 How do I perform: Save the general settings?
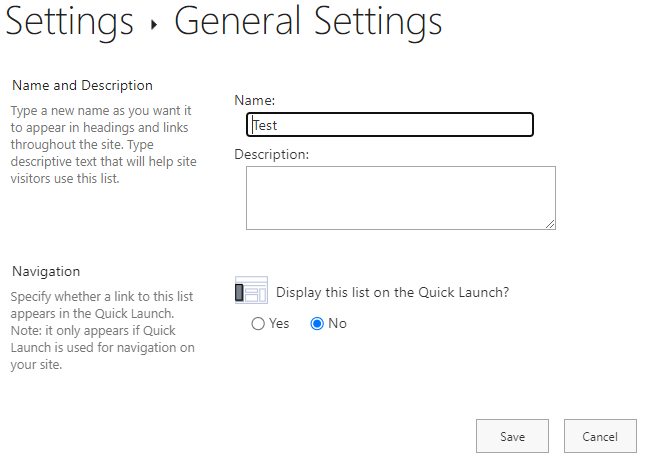click(512, 437)
